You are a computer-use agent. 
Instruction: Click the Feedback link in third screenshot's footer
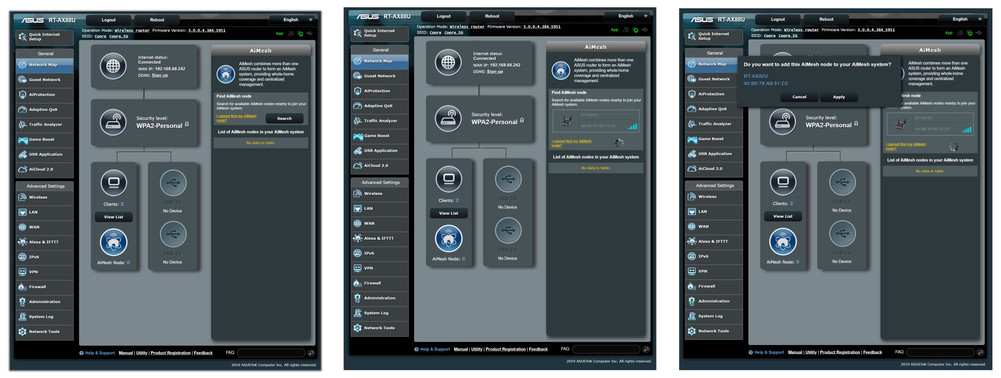(873, 352)
